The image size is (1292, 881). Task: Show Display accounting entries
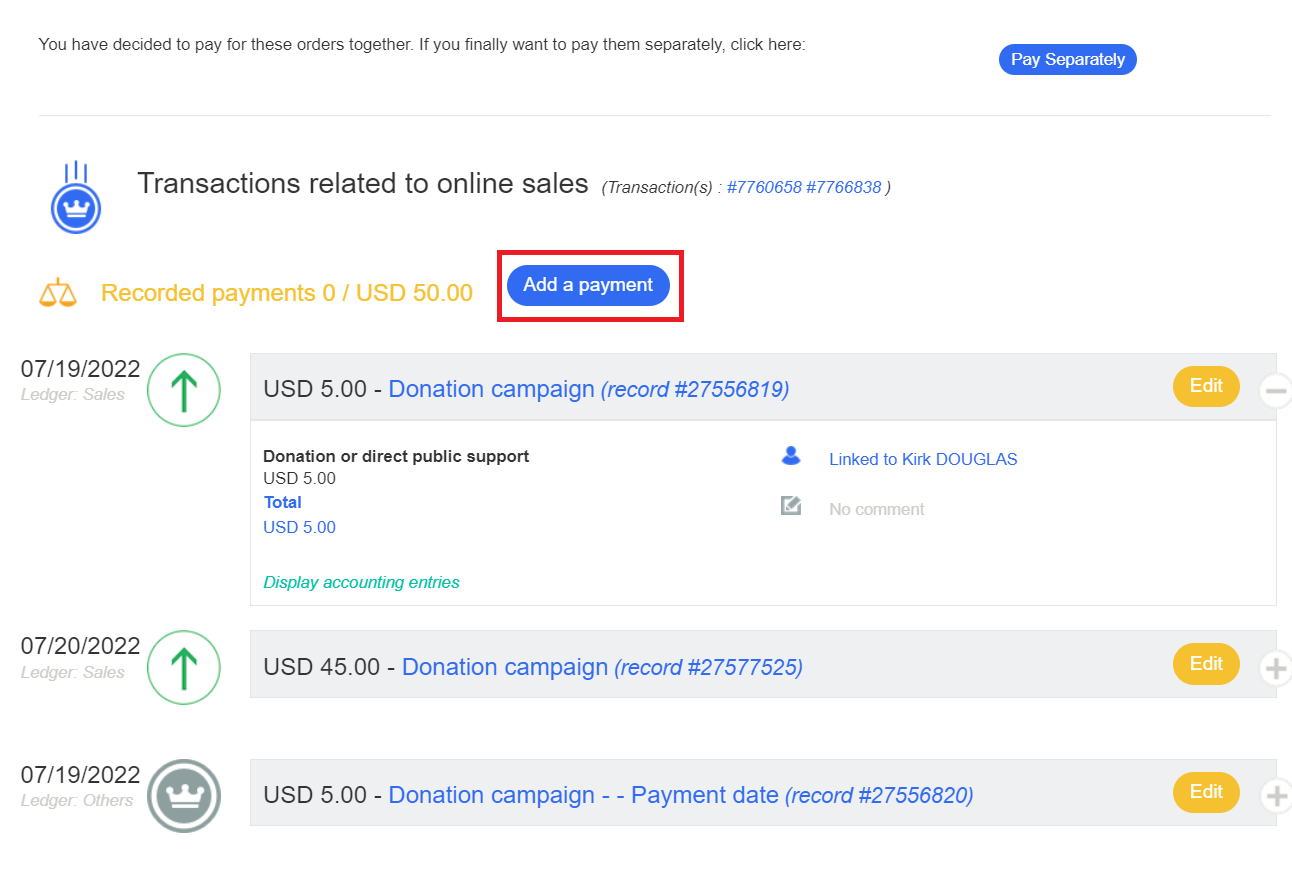361,582
